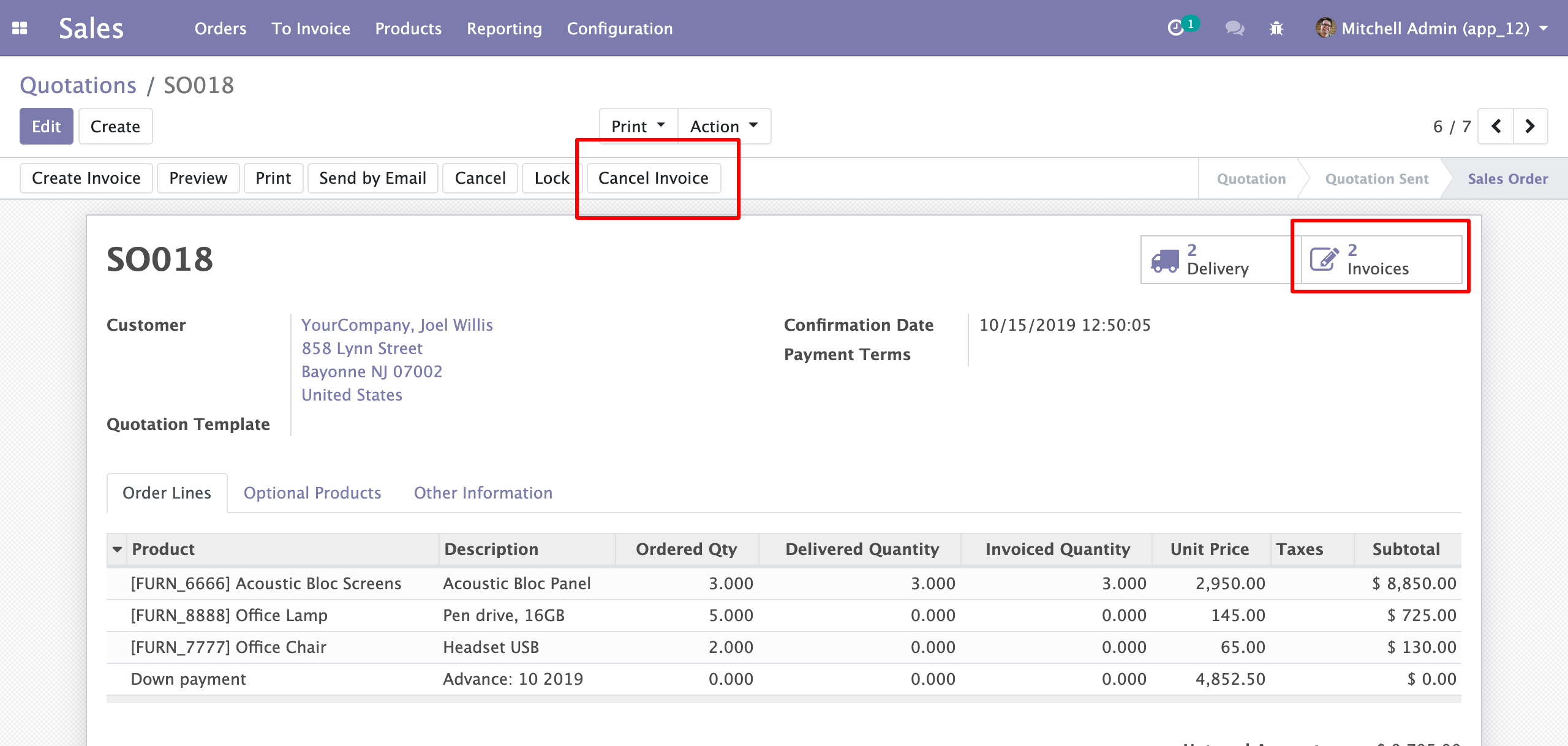The image size is (1568, 746).
Task: Go to previous record arrow
Action: tap(1496, 126)
